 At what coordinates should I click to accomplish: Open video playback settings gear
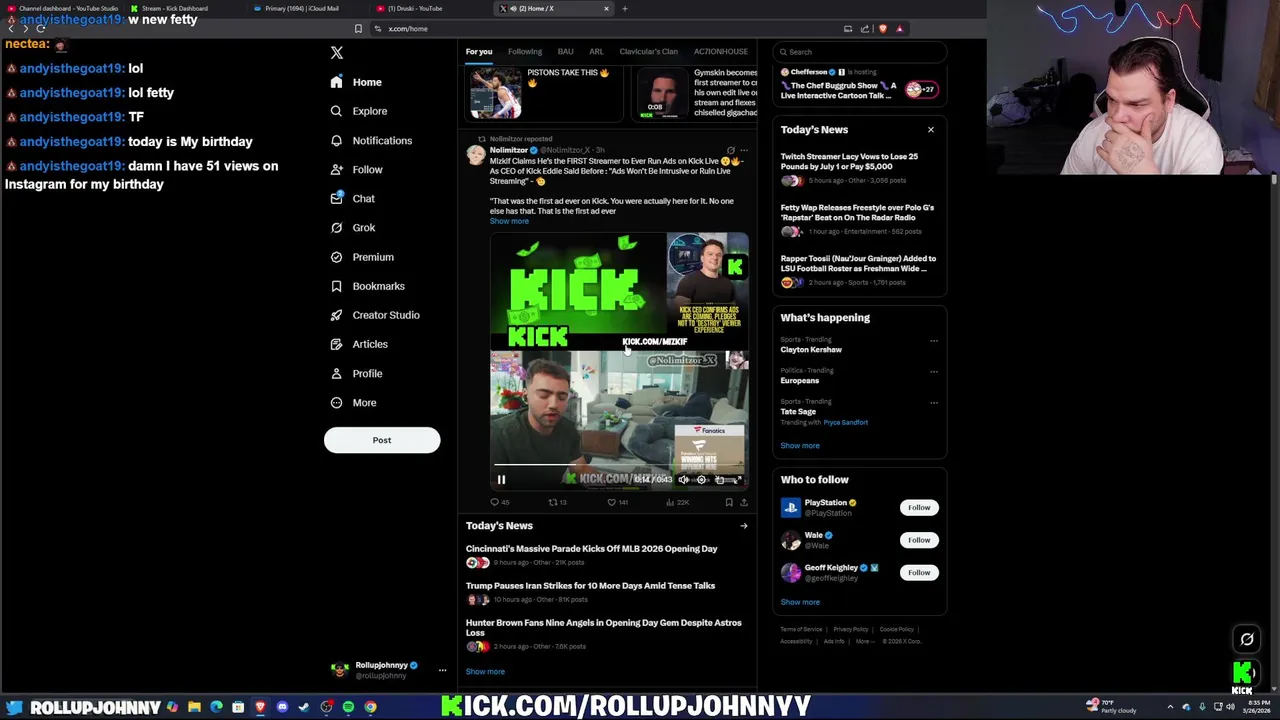click(701, 480)
